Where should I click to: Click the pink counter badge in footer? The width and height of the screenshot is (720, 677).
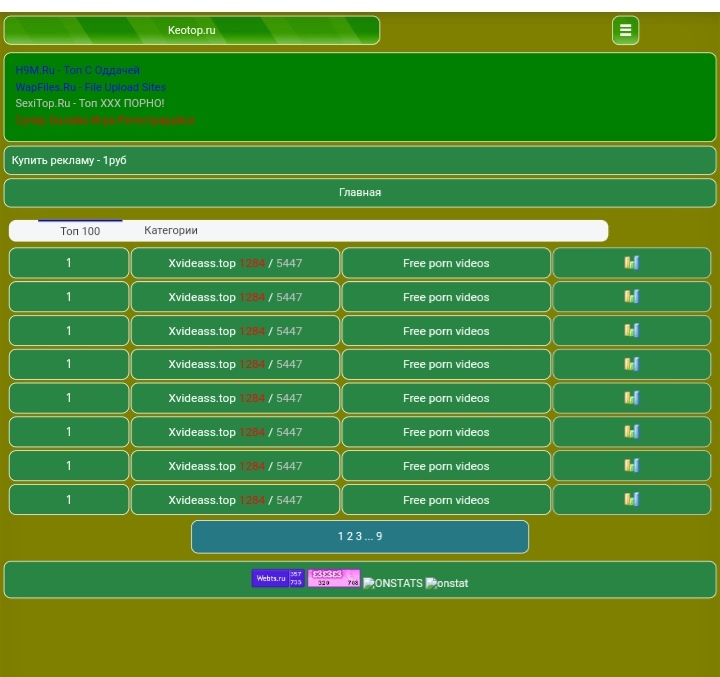coord(333,578)
